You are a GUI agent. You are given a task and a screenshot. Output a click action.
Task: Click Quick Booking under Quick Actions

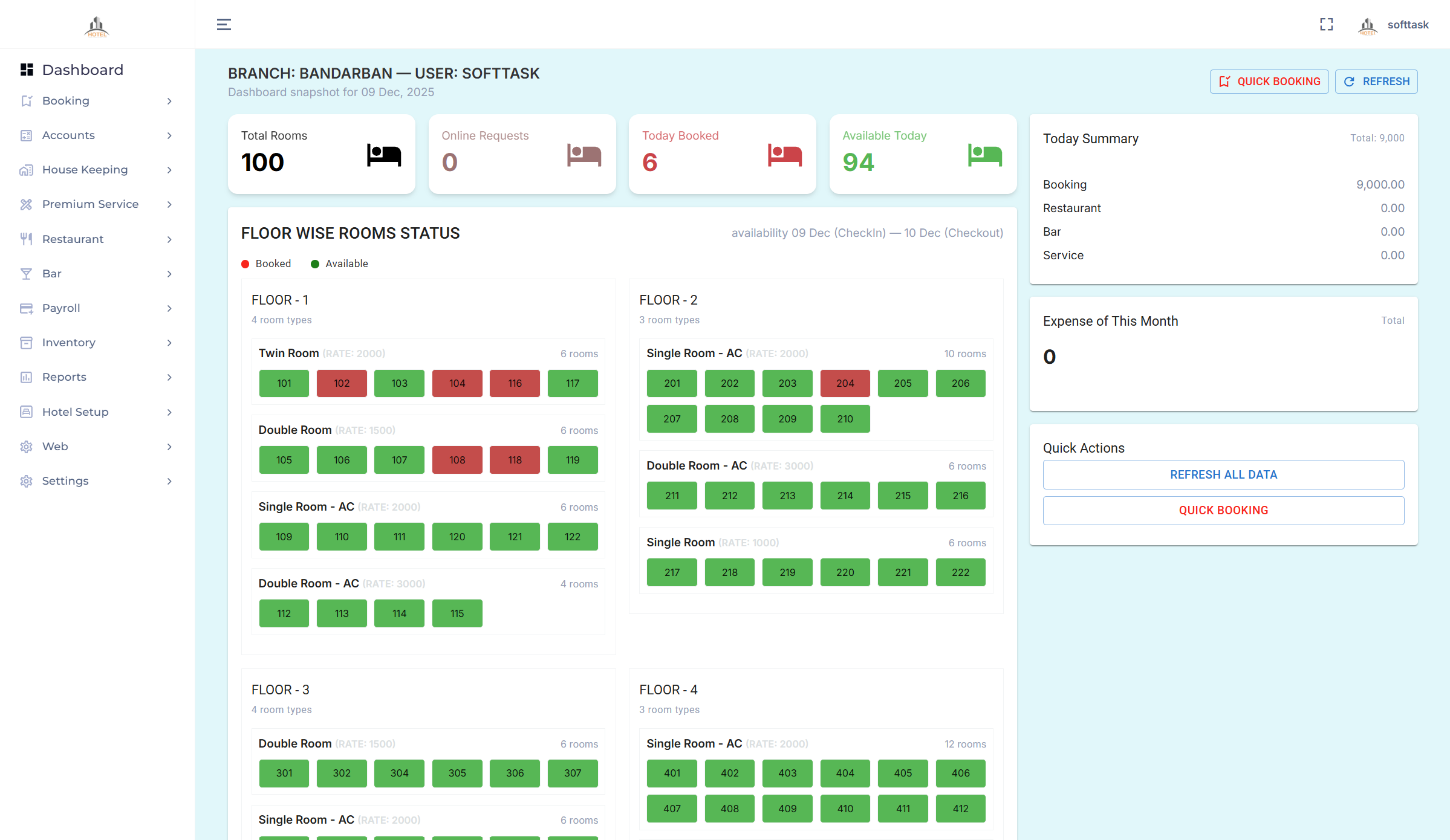(1223, 510)
